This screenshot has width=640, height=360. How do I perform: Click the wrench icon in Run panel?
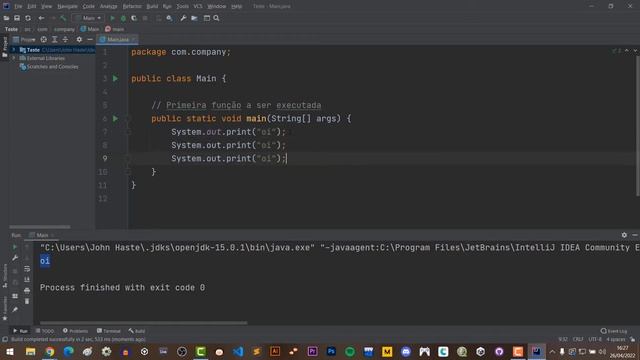click(15, 258)
